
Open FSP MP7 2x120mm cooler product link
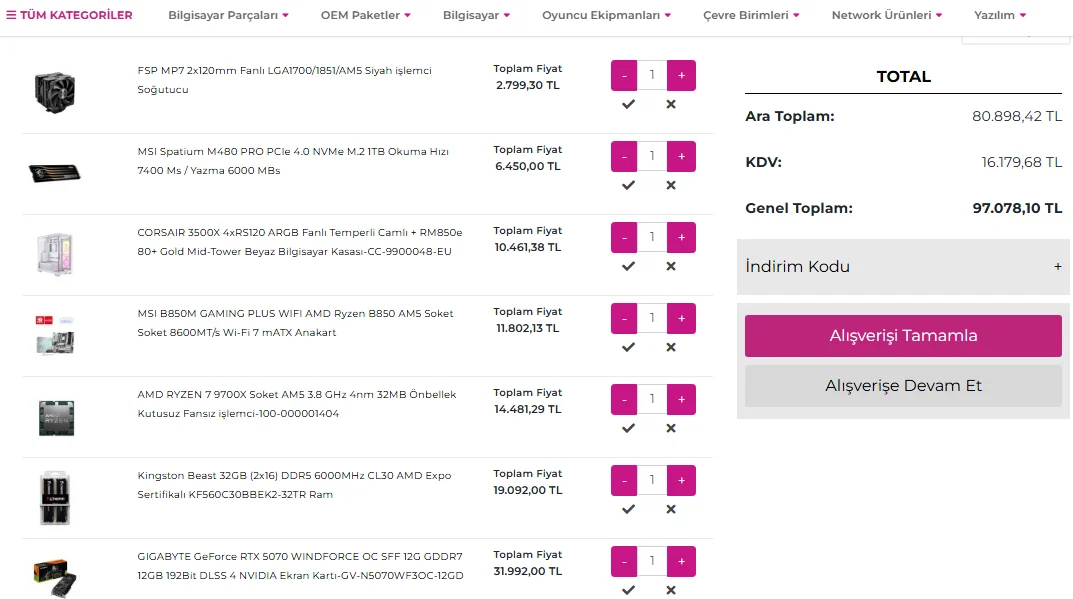coord(285,80)
